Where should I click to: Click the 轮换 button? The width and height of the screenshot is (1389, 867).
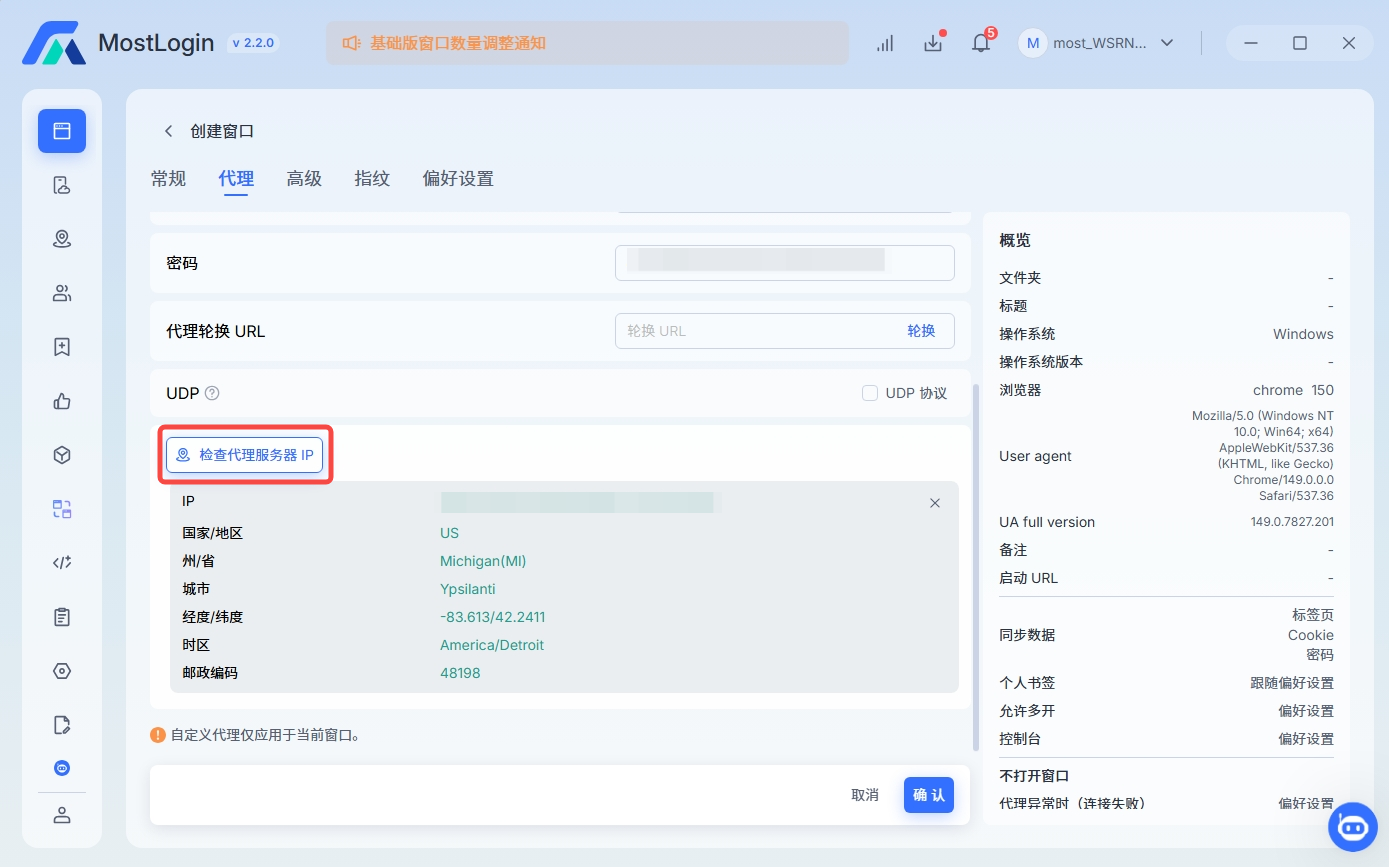tap(921, 331)
